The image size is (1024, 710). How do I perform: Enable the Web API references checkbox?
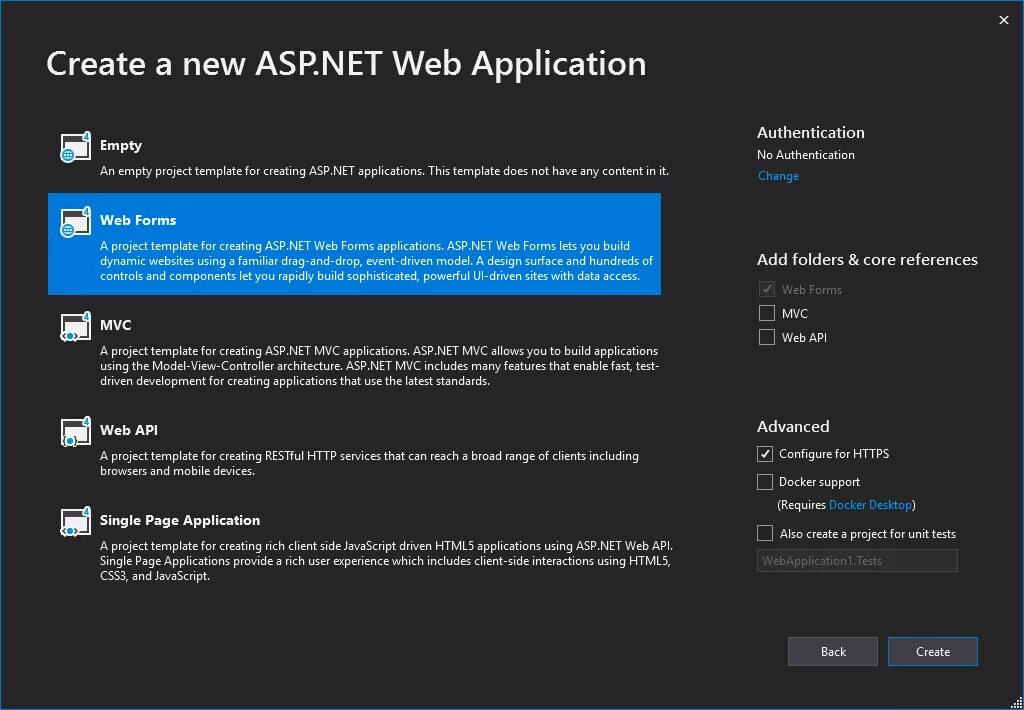[x=767, y=337]
